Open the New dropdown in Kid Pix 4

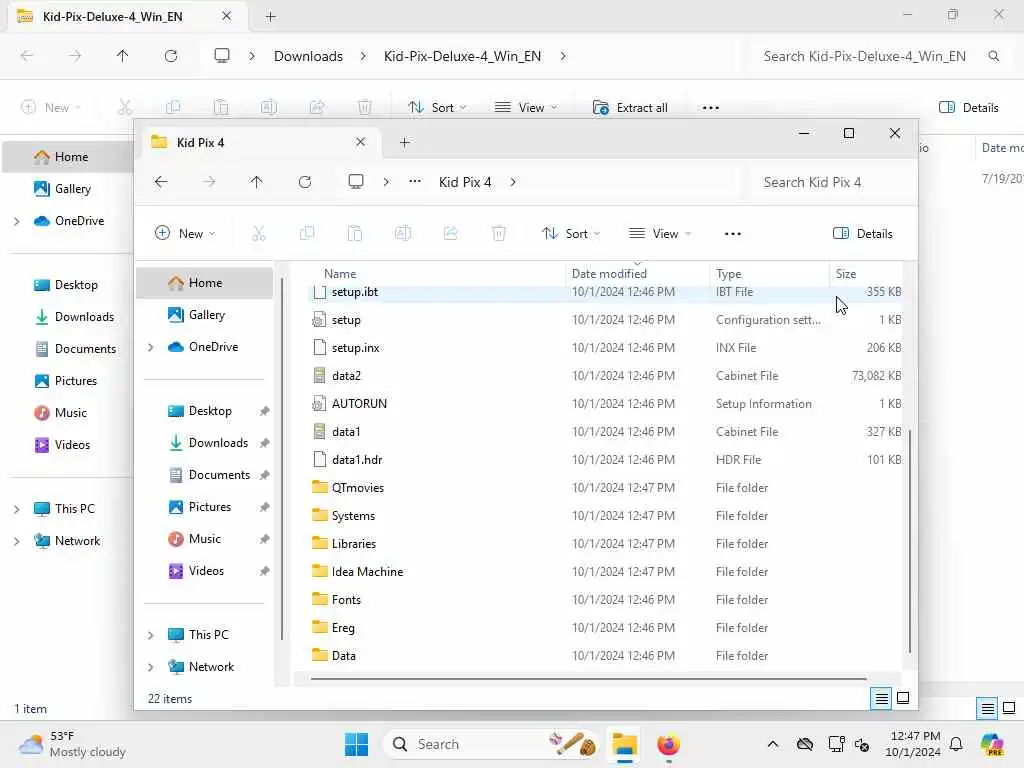pos(185,234)
